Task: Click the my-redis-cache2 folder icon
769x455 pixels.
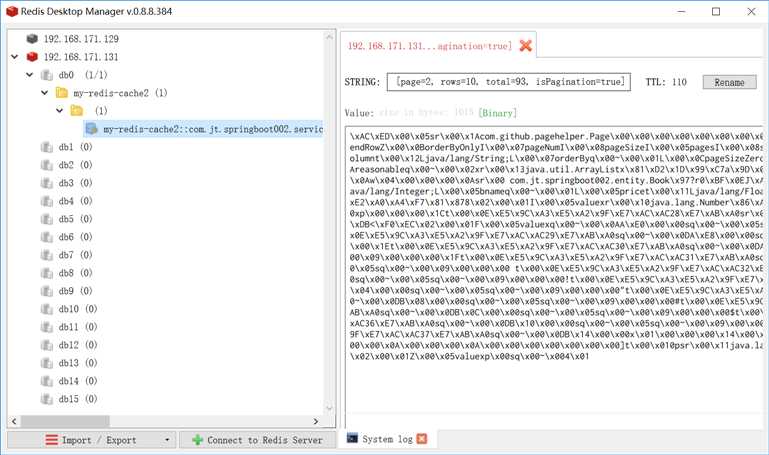Action: point(62,93)
